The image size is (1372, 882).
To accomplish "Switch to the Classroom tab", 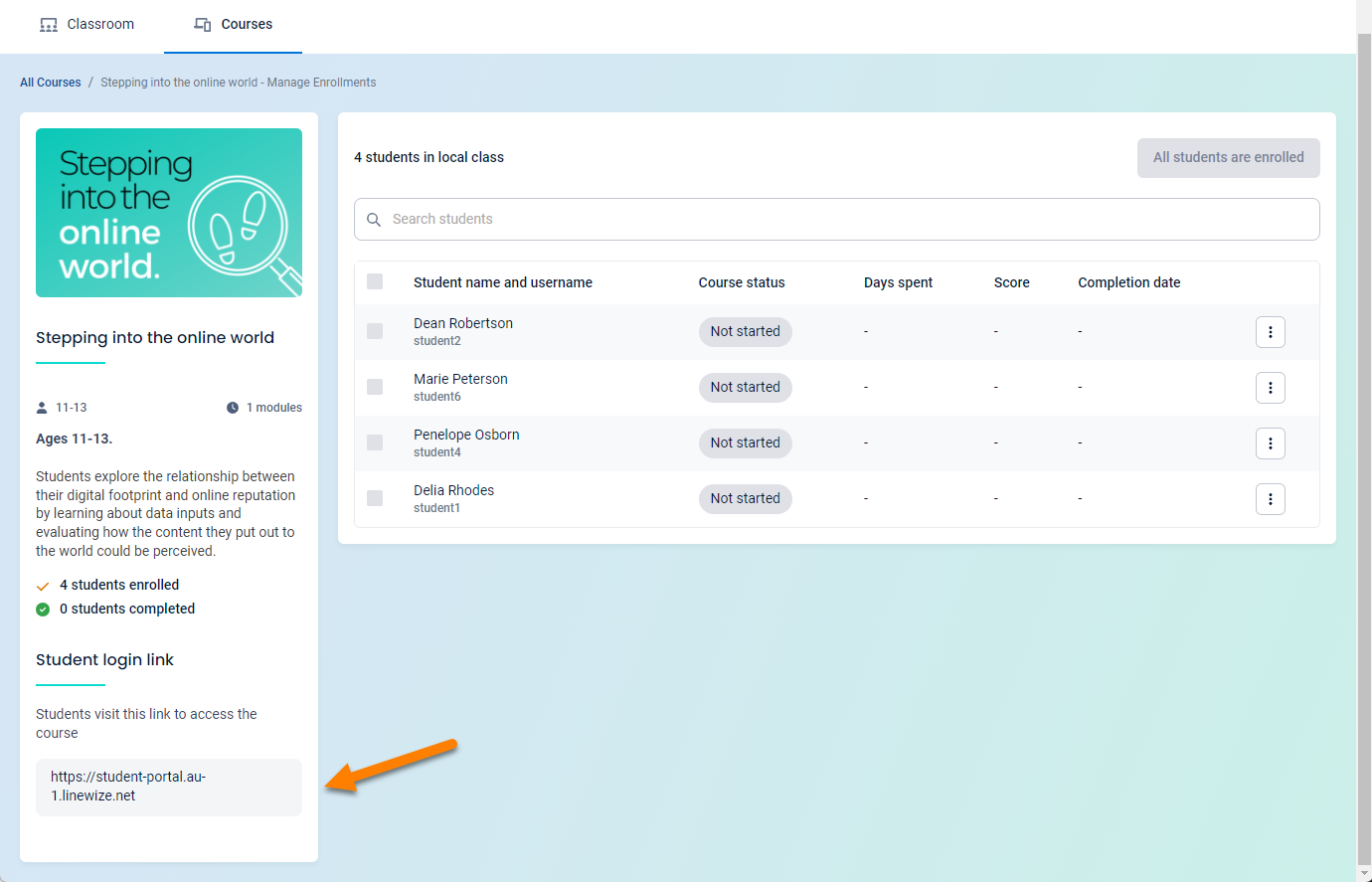I will (86, 24).
